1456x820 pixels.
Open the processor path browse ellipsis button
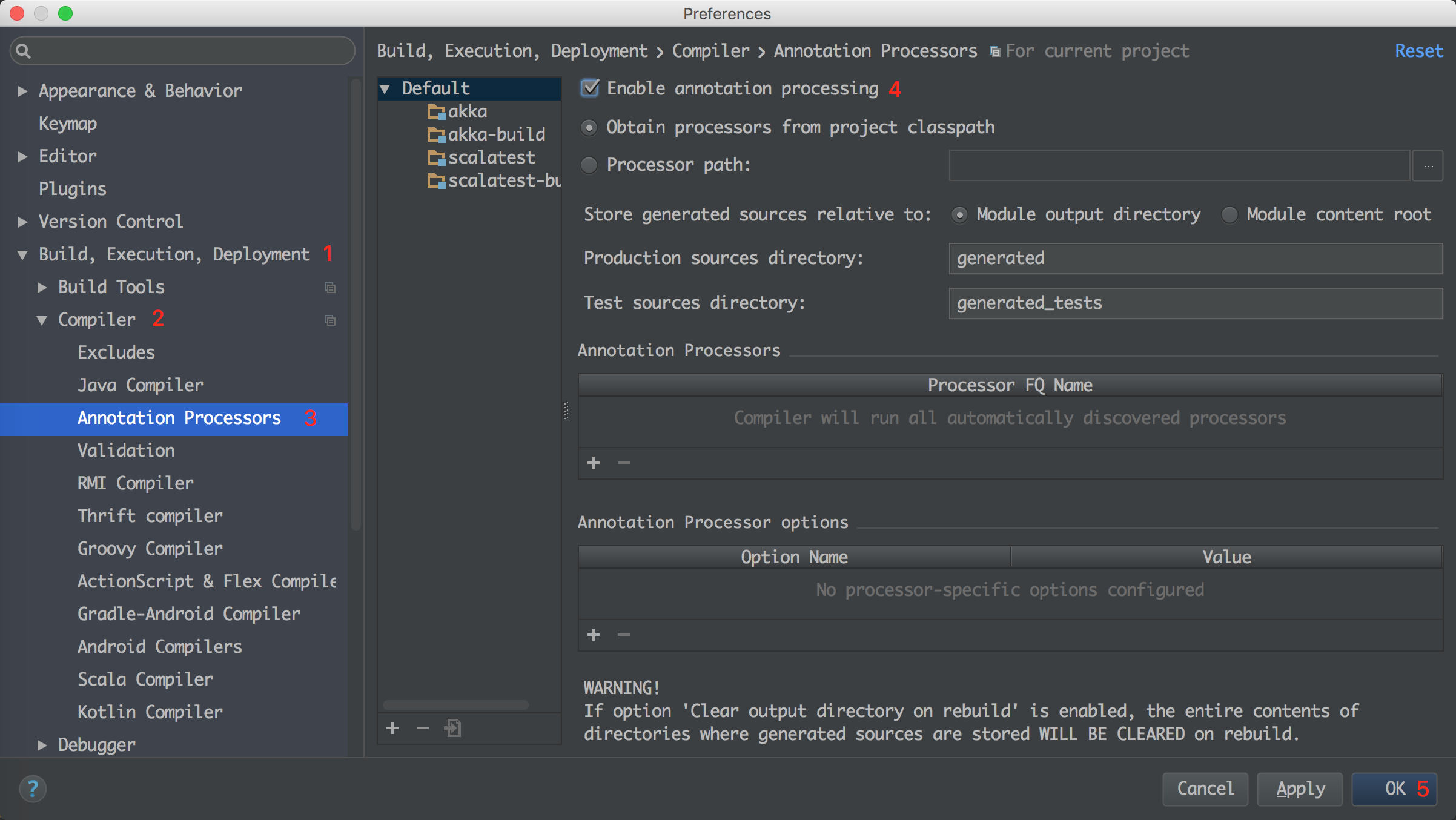click(x=1428, y=165)
